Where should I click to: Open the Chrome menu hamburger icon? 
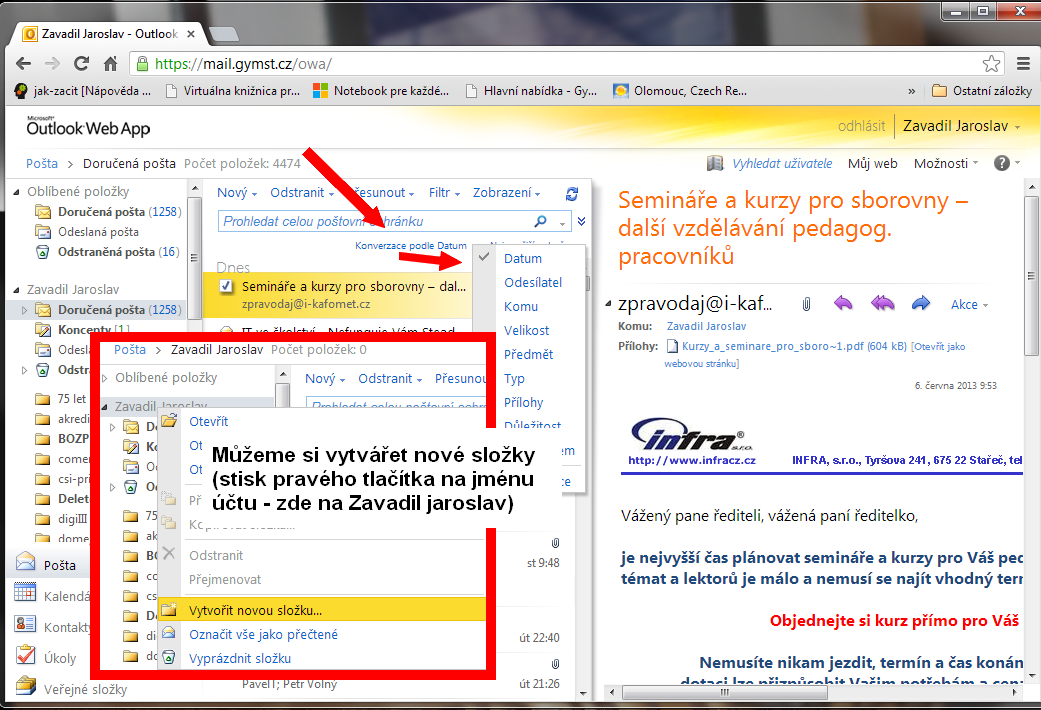point(1024,64)
